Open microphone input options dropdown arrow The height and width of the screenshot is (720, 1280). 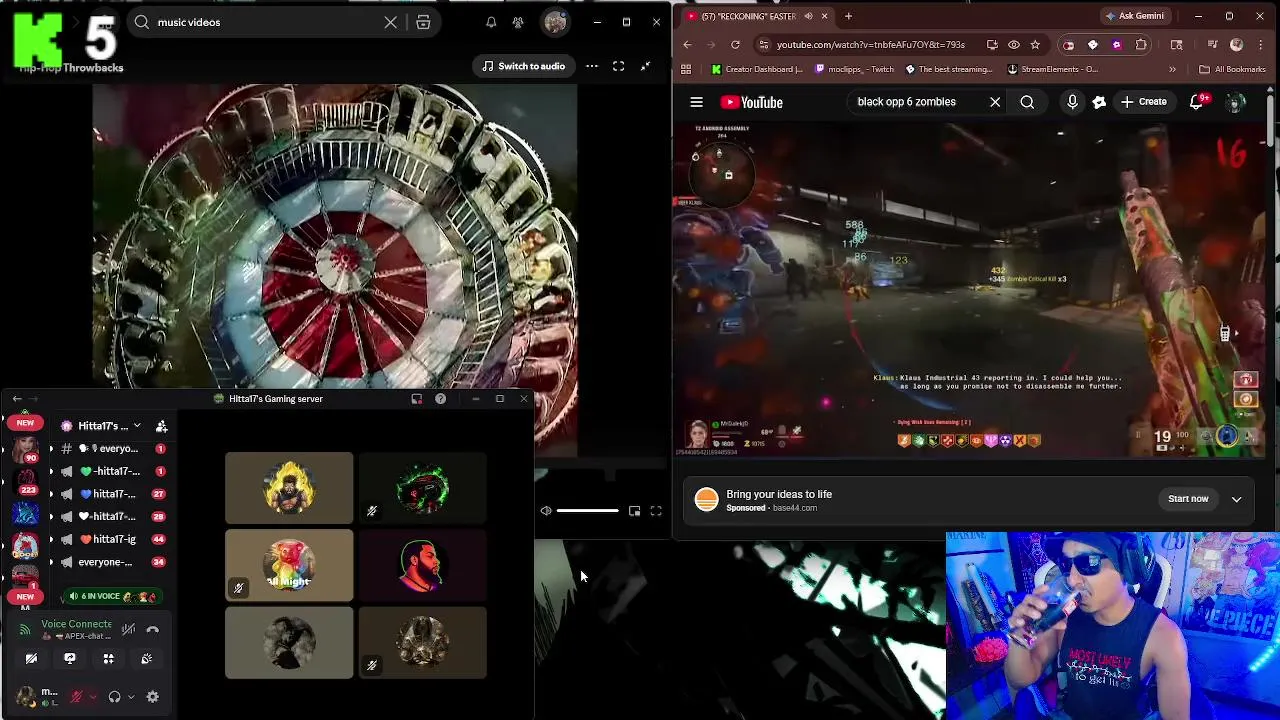tap(93, 697)
